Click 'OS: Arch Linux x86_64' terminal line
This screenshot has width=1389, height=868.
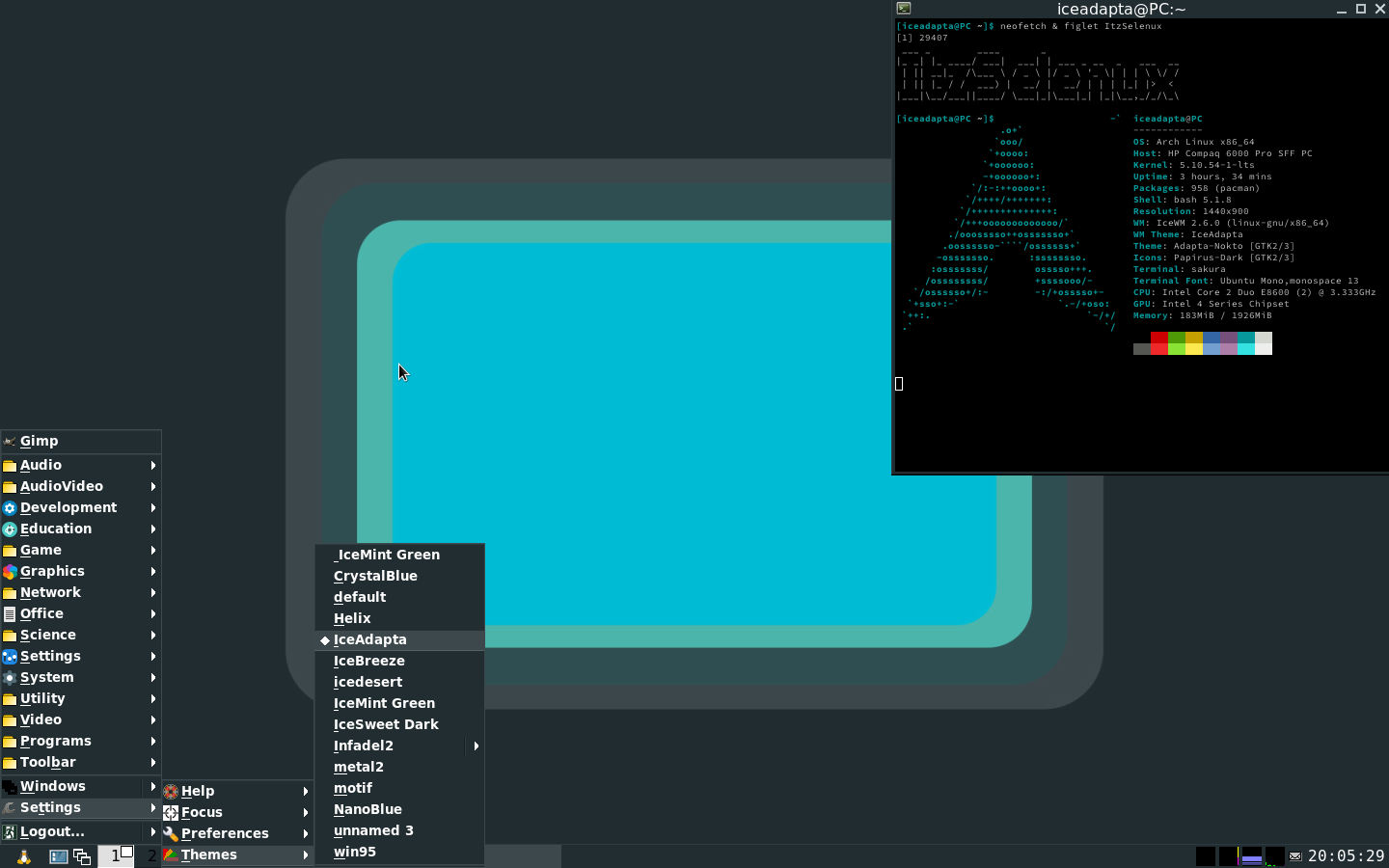(x=1194, y=142)
